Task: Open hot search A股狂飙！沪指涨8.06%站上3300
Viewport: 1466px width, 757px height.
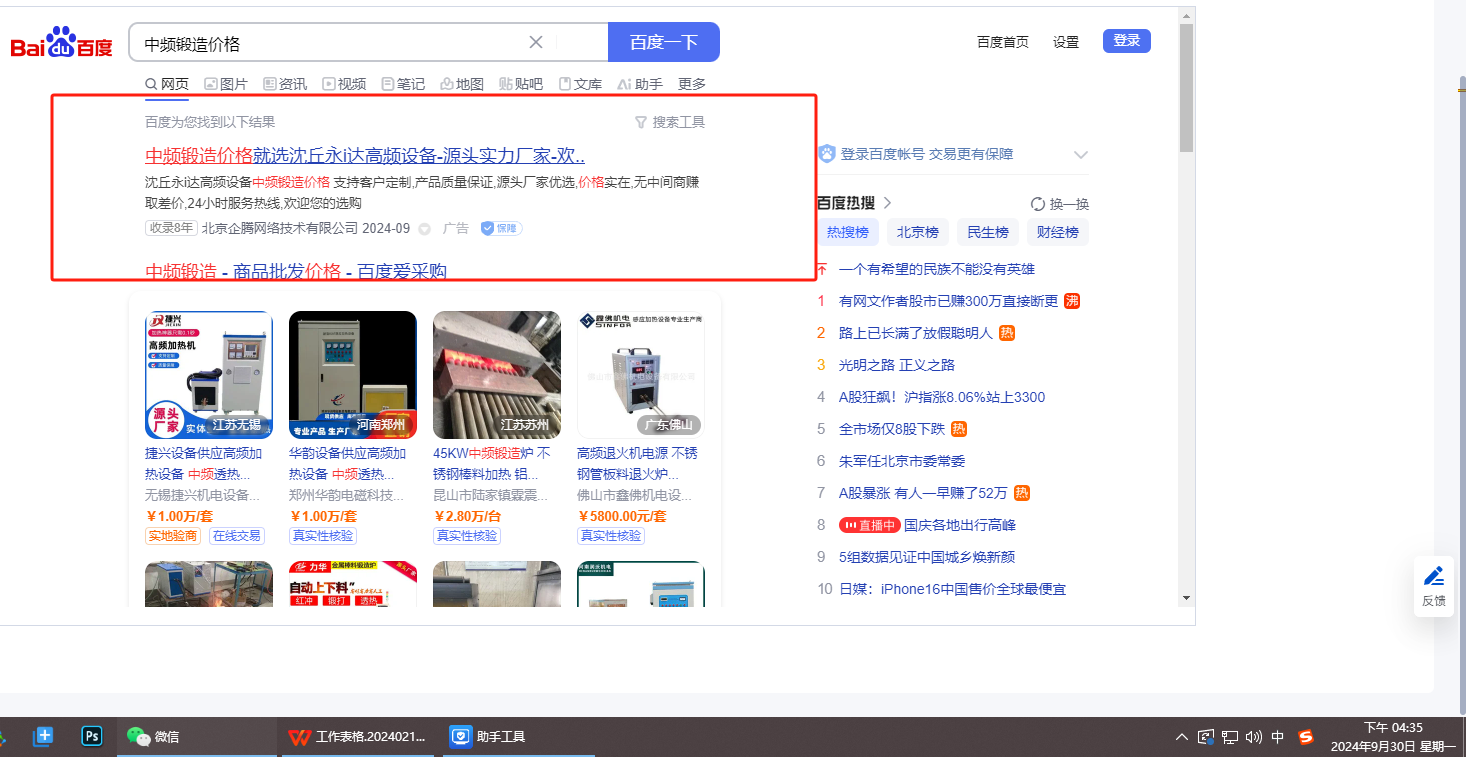Action: 942,397
